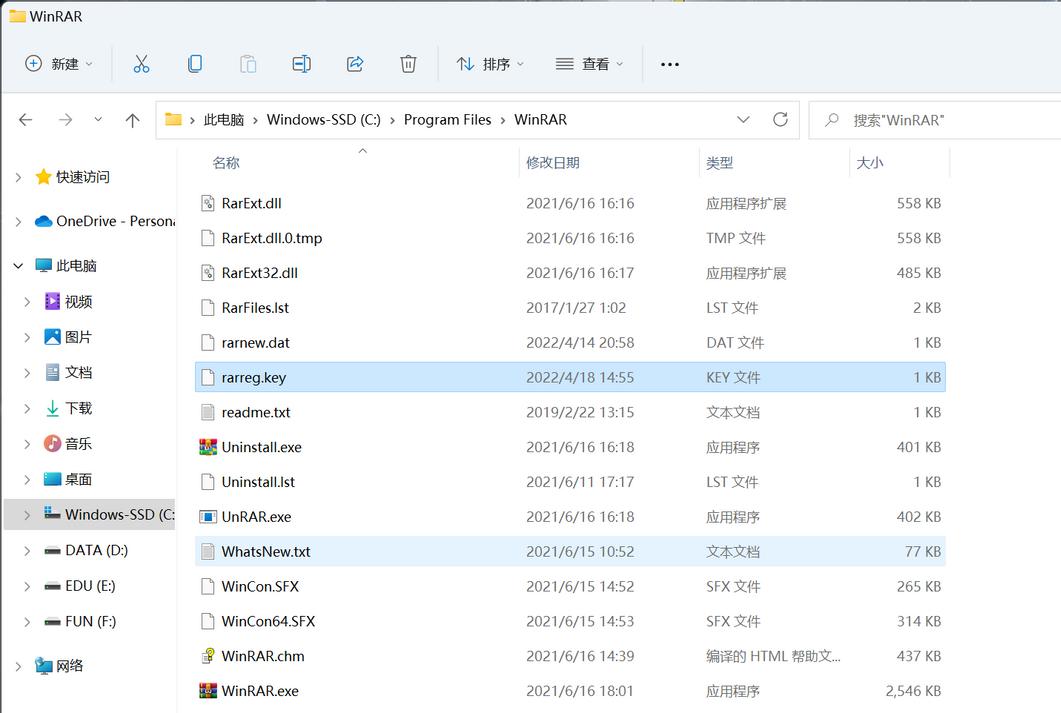Screen dimensions: 1061x713
Task: Expand the 新建 (New) dropdown
Action: (58, 63)
